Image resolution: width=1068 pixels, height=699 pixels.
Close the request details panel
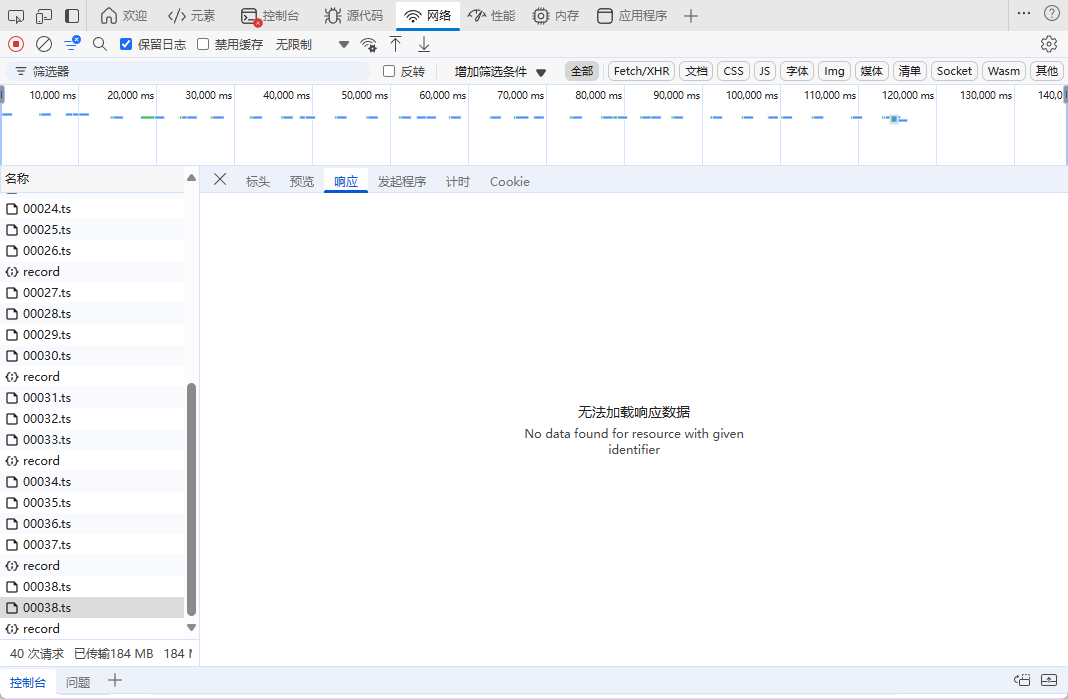[x=219, y=179]
